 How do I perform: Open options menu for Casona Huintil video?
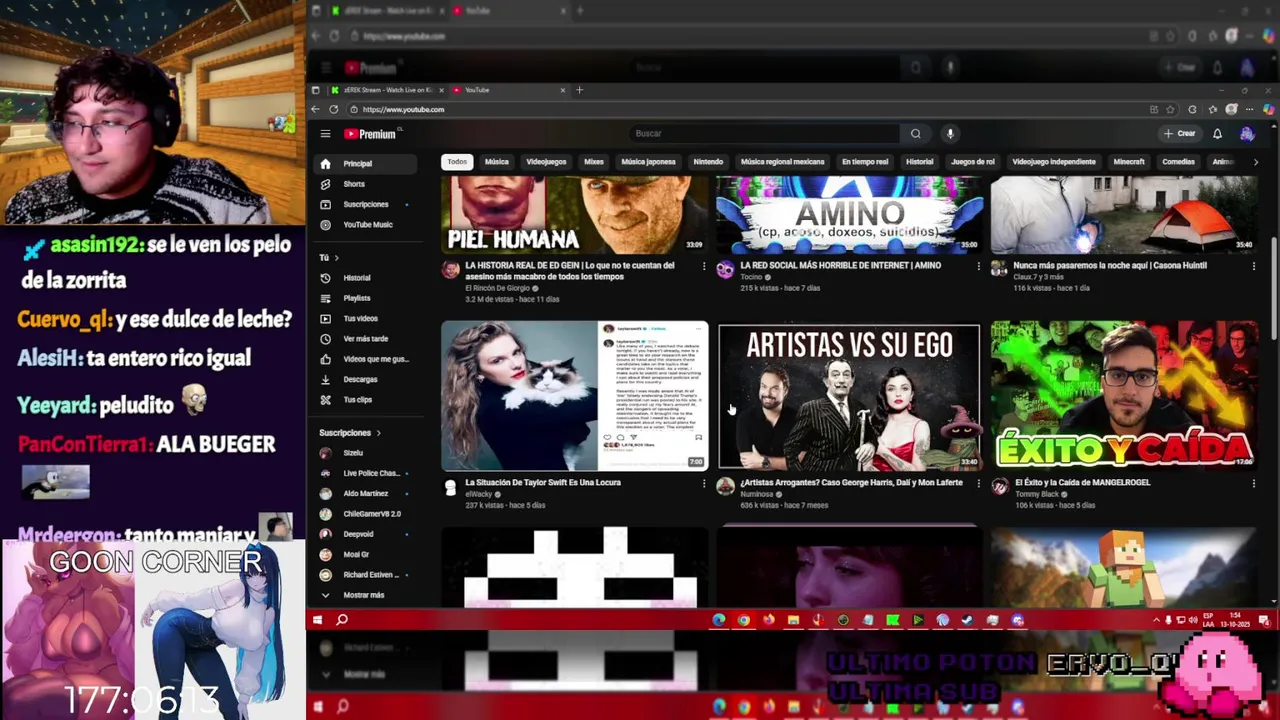(x=1253, y=266)
